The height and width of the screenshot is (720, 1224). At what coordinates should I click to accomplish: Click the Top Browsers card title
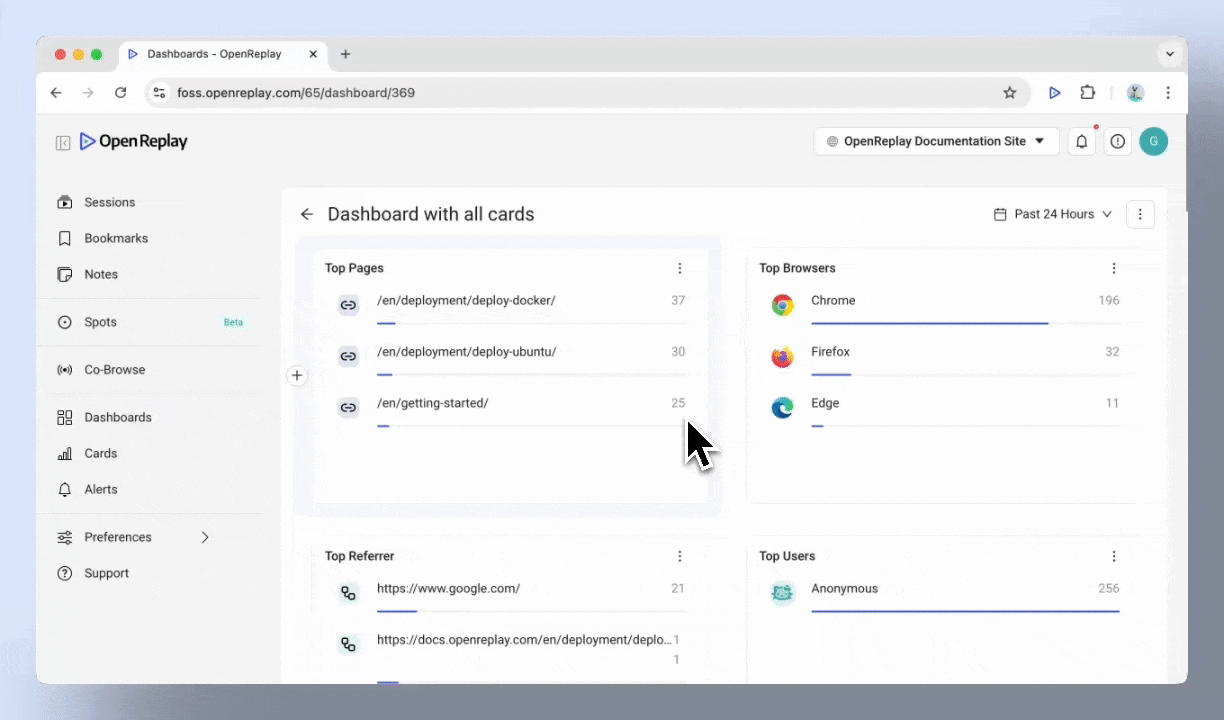797,268
